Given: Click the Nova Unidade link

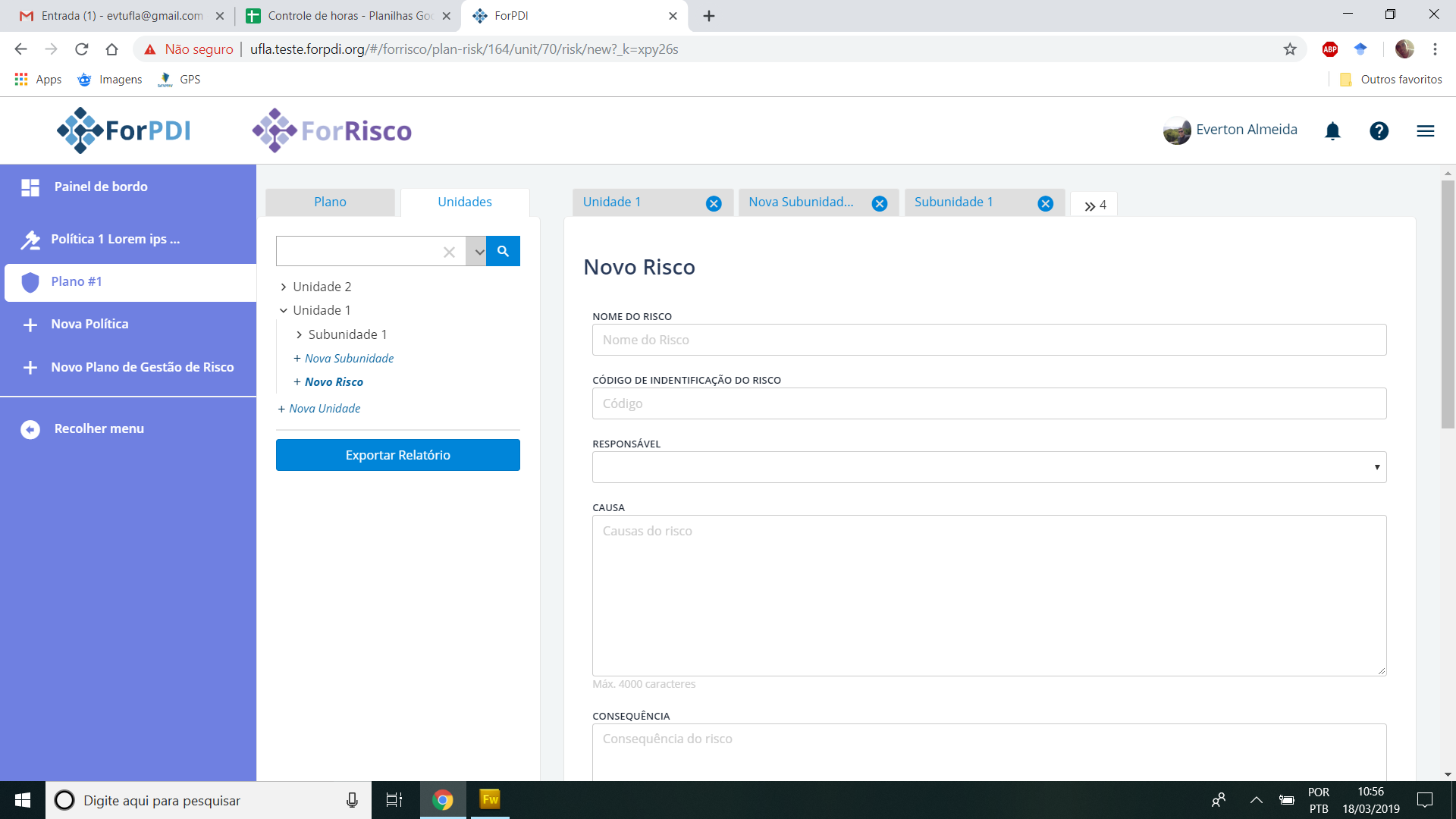Looking at the screenshot, I should pos(325,408).
